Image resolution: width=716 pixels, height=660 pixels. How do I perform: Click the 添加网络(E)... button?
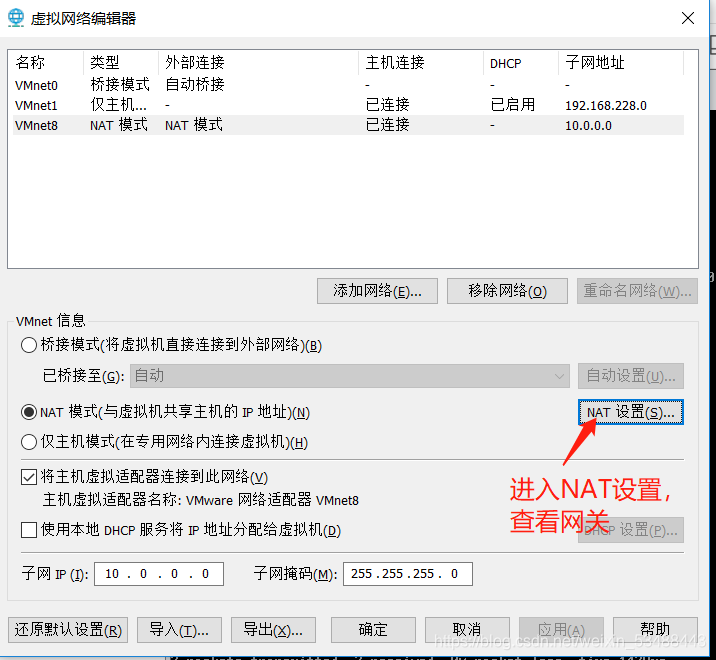tap(377, 291)
